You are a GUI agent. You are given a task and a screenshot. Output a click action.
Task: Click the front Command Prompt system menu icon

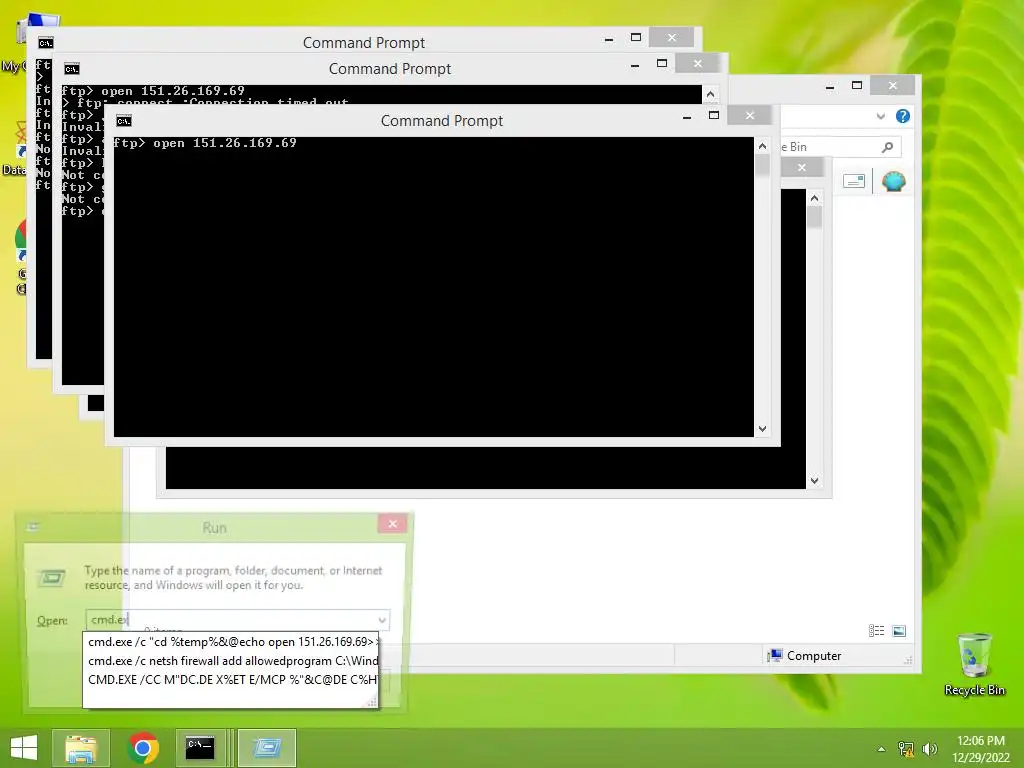coord(124,121)
